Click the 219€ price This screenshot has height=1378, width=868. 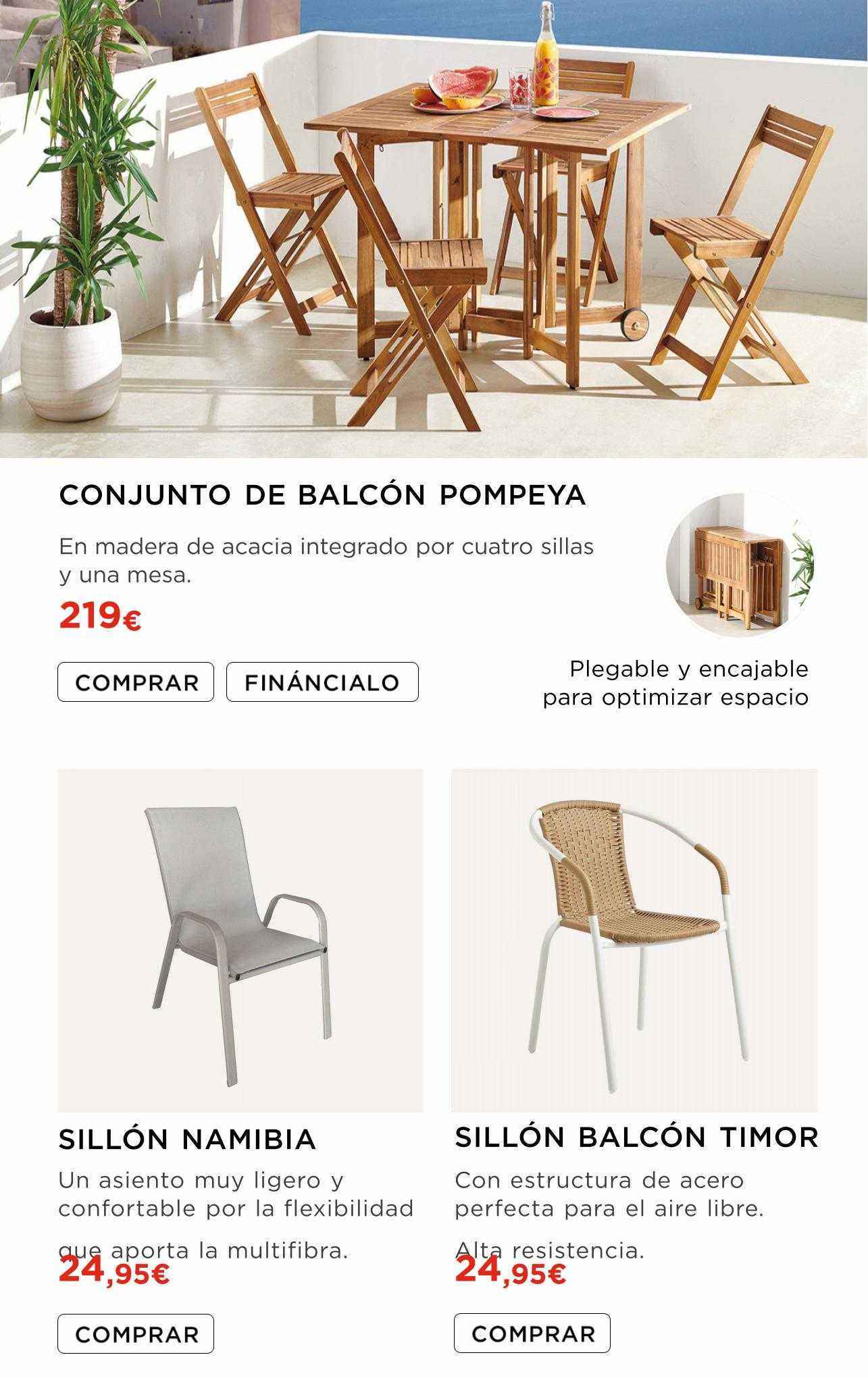100,616
